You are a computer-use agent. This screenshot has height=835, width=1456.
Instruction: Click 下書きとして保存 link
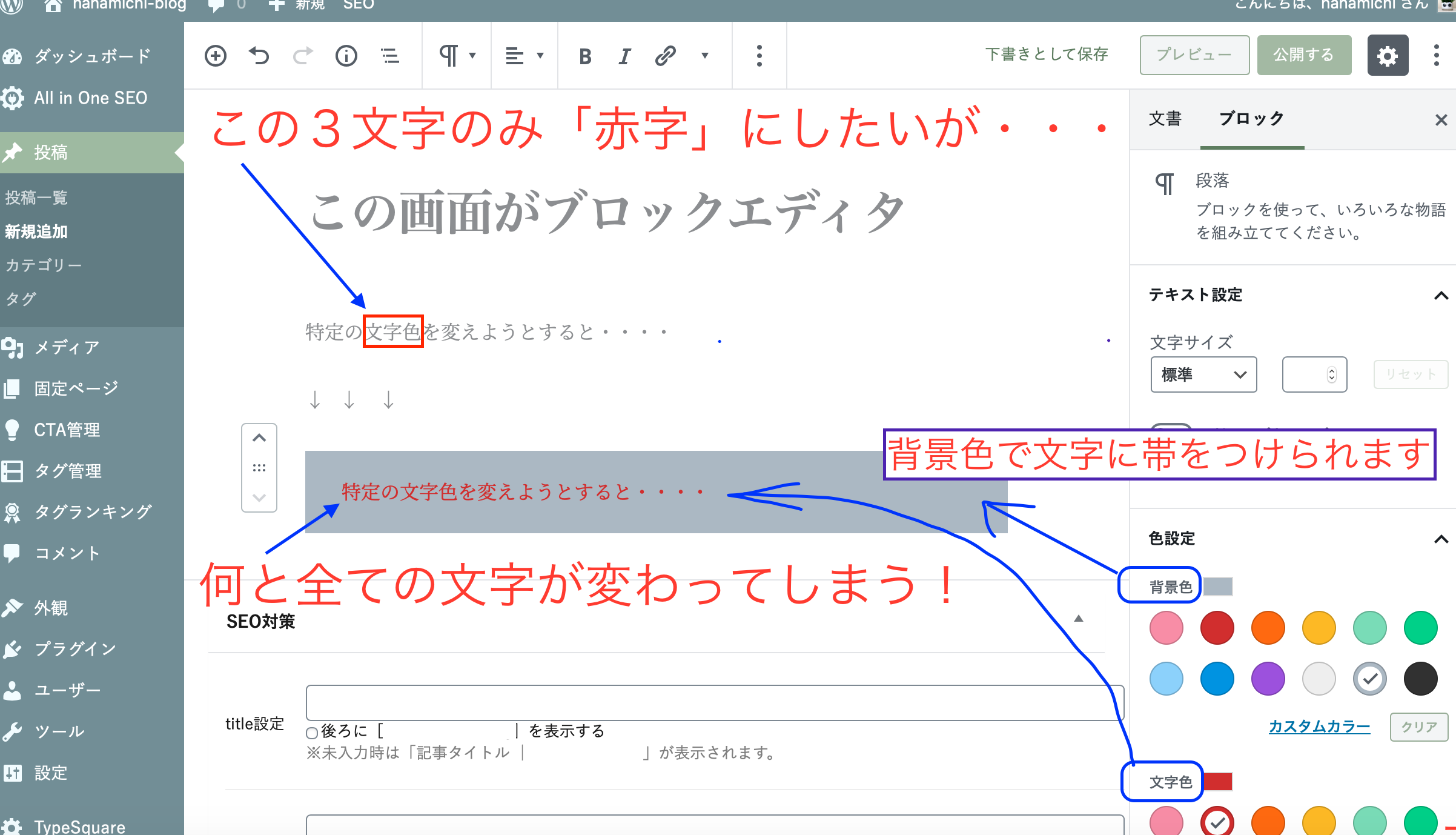tap(1047, 55)
